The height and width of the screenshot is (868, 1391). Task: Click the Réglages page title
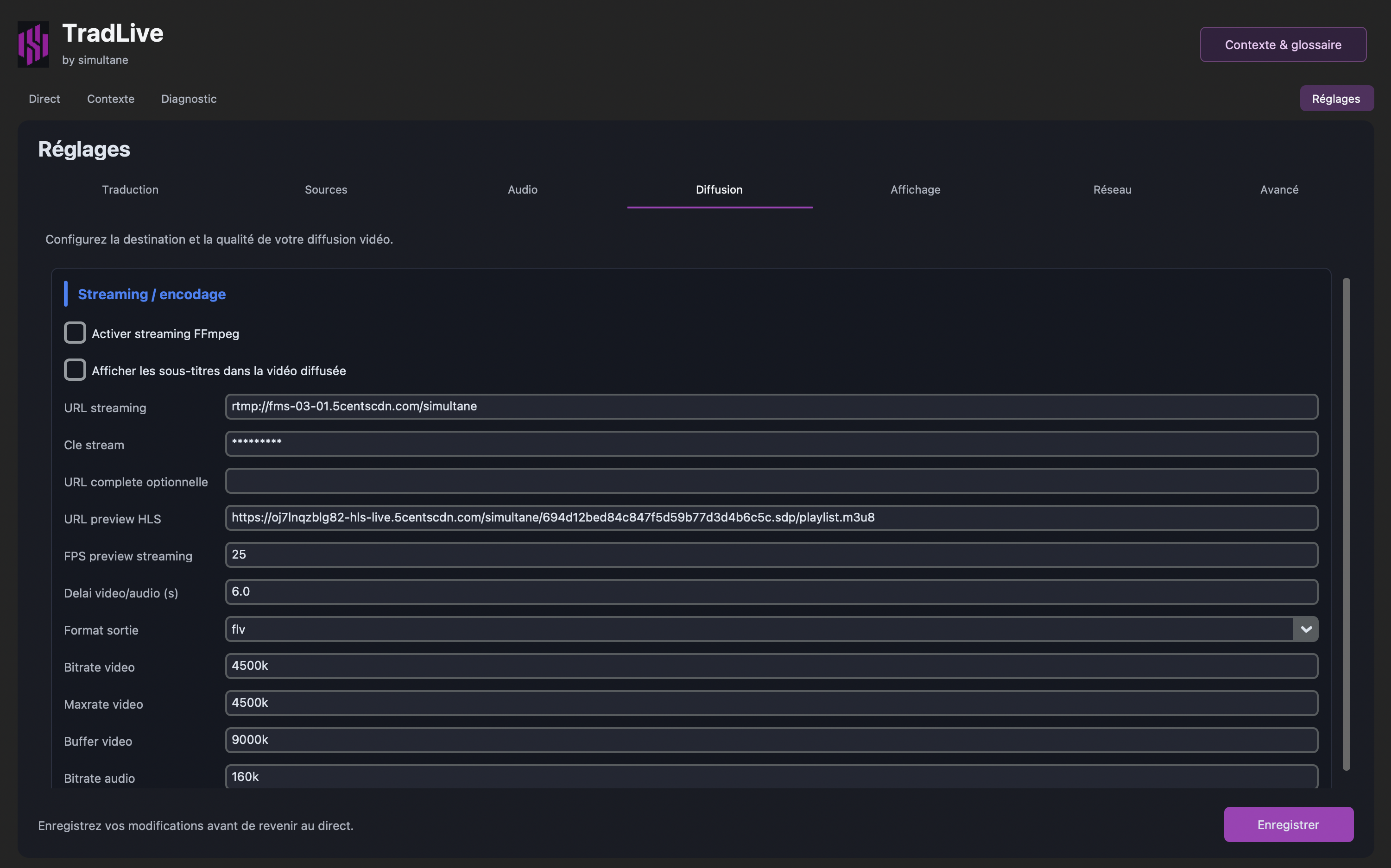point(84,149)
